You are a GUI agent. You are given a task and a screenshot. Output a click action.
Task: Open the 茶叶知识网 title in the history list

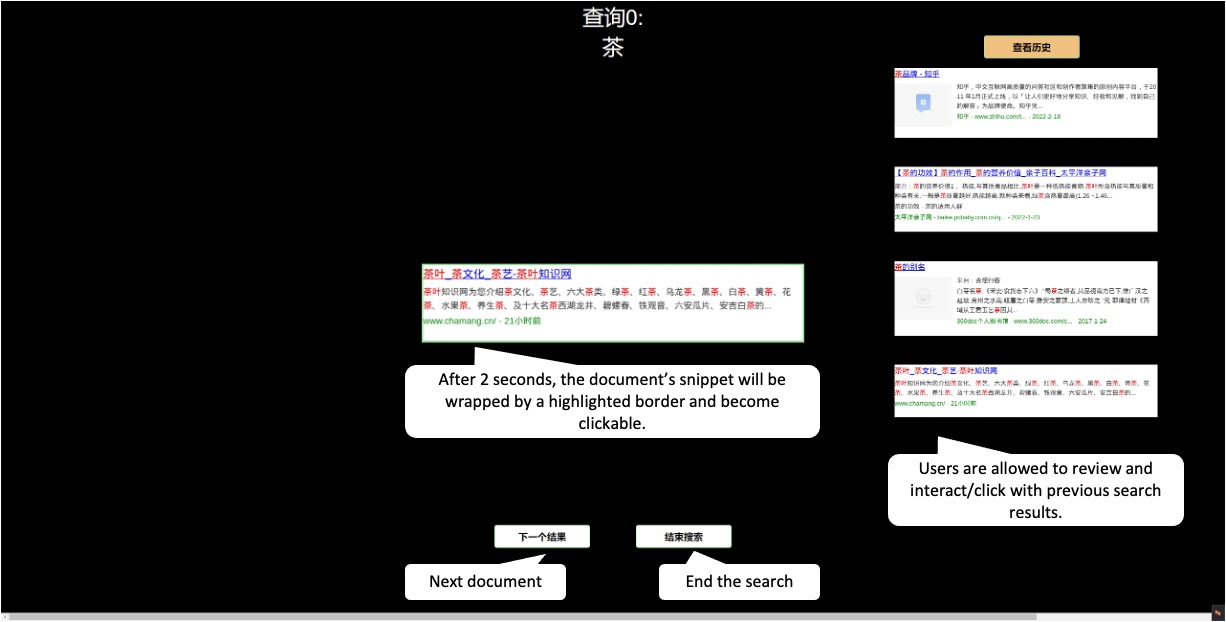(x=948, y=370)
